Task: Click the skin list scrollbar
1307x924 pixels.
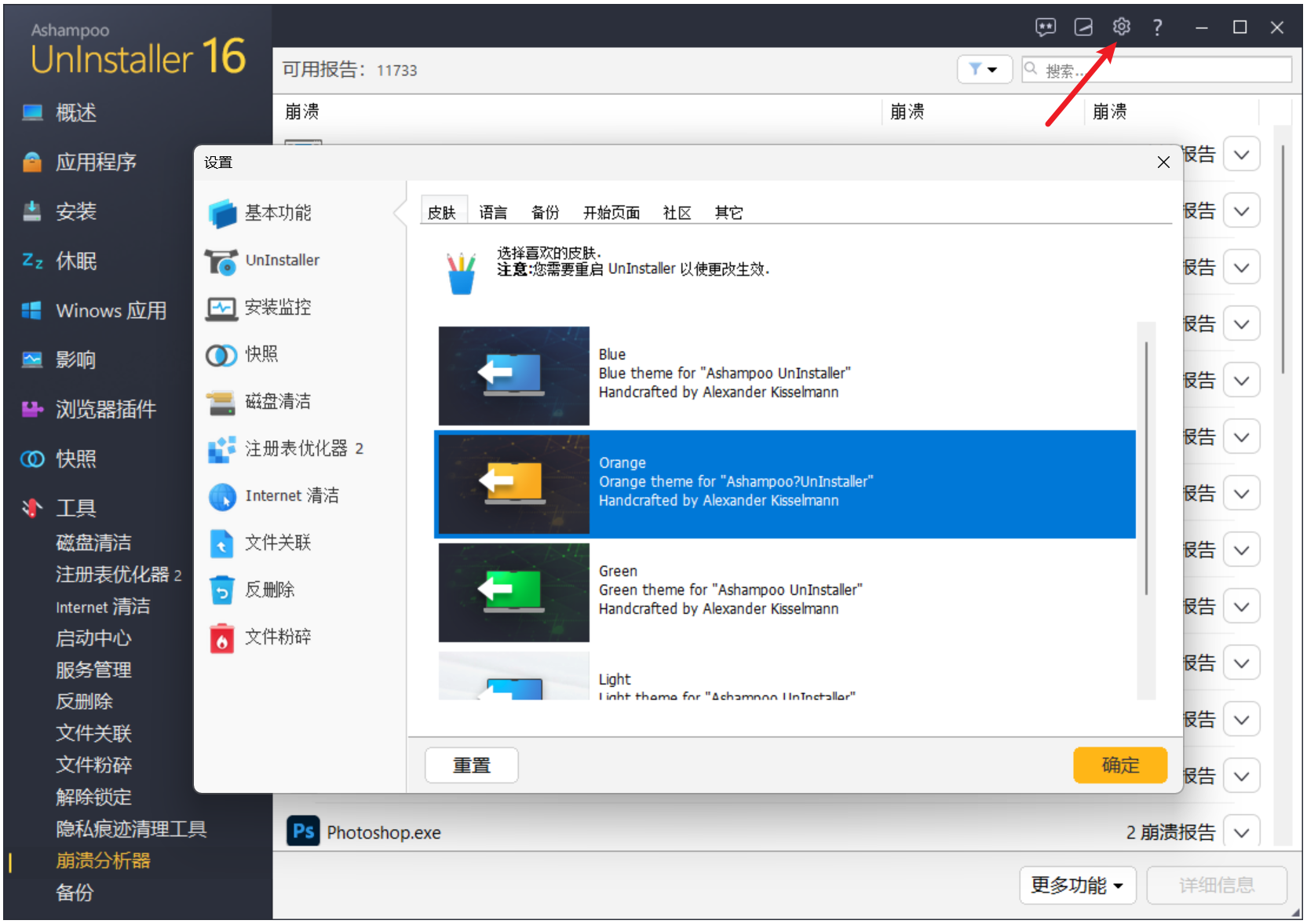Action: coord(1146,468)
